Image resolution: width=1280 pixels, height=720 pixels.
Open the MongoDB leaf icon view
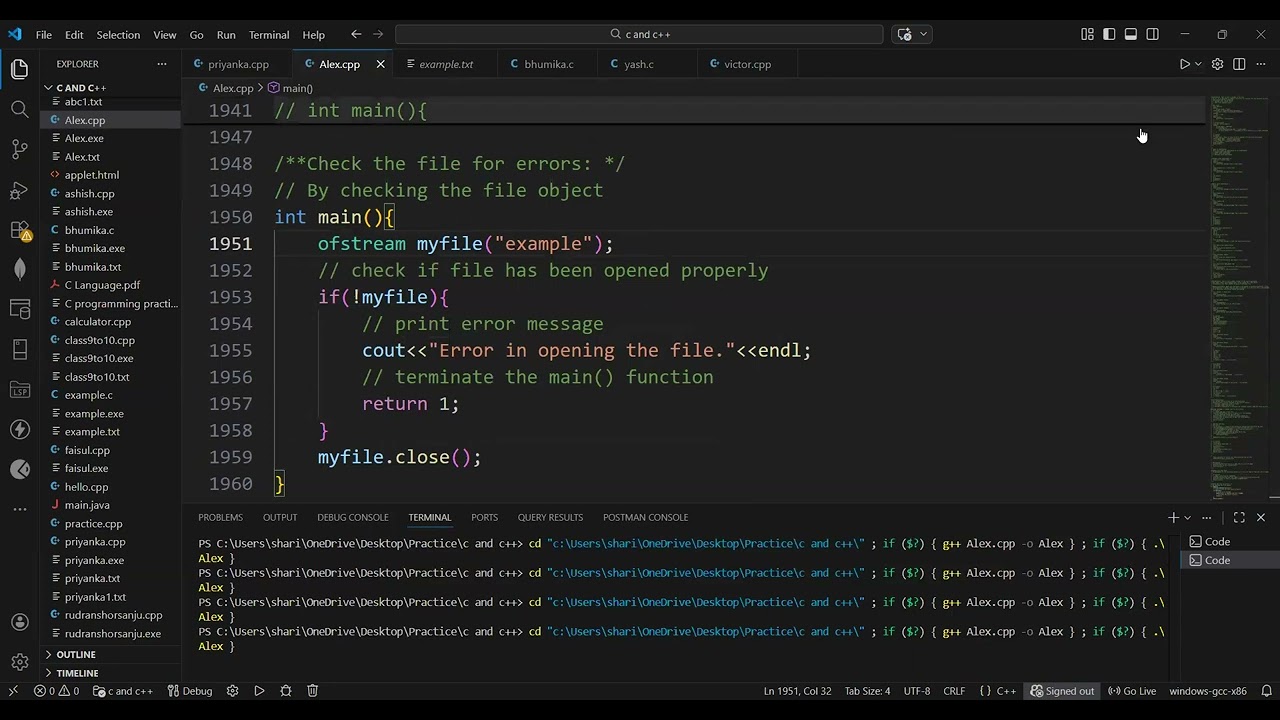click(19, 269)
